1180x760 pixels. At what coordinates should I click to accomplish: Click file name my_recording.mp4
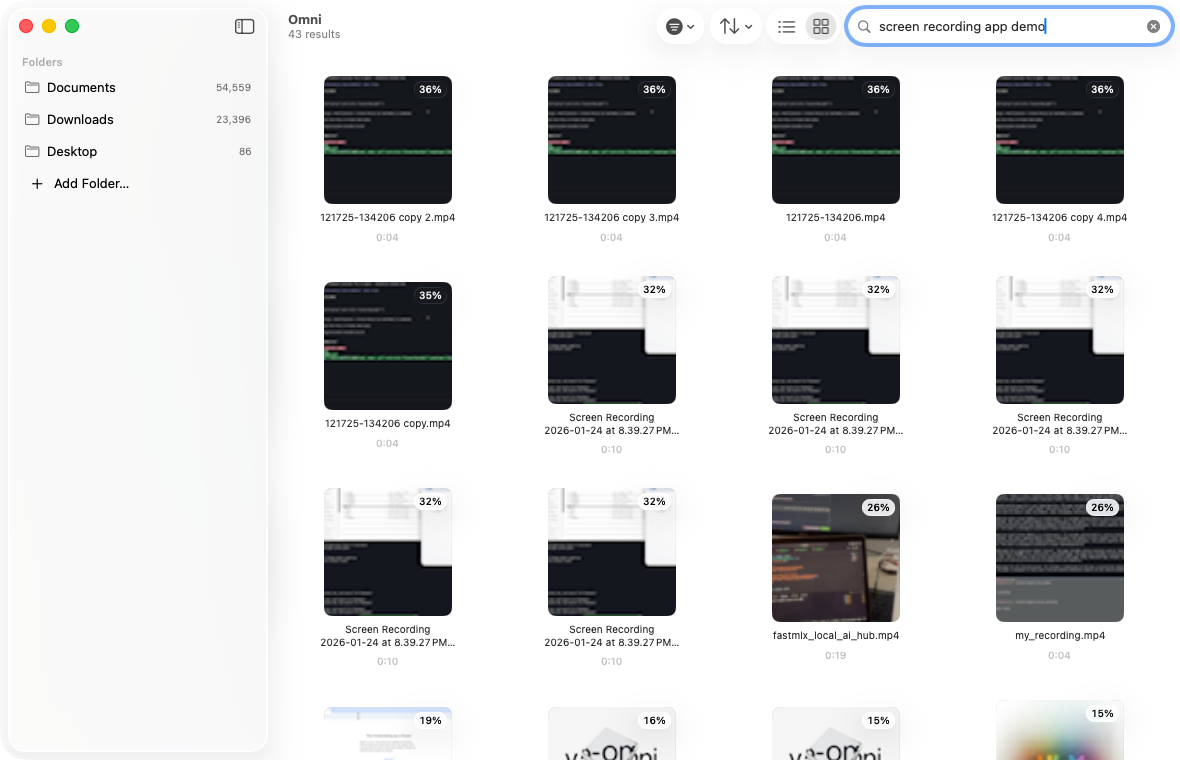coord(1060,635)
